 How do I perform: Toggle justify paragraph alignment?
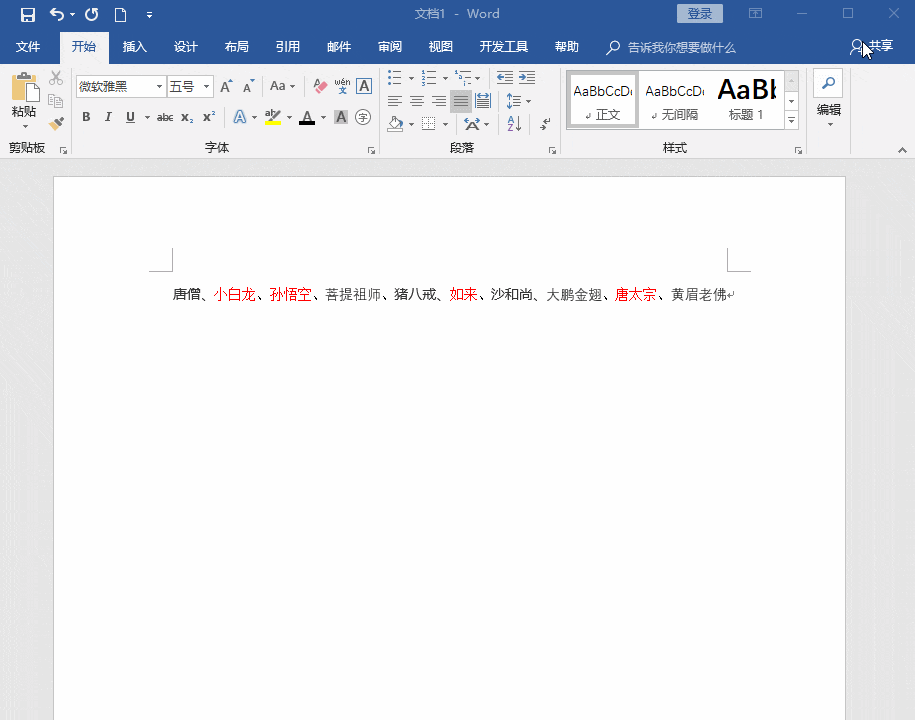pos(460,101)
